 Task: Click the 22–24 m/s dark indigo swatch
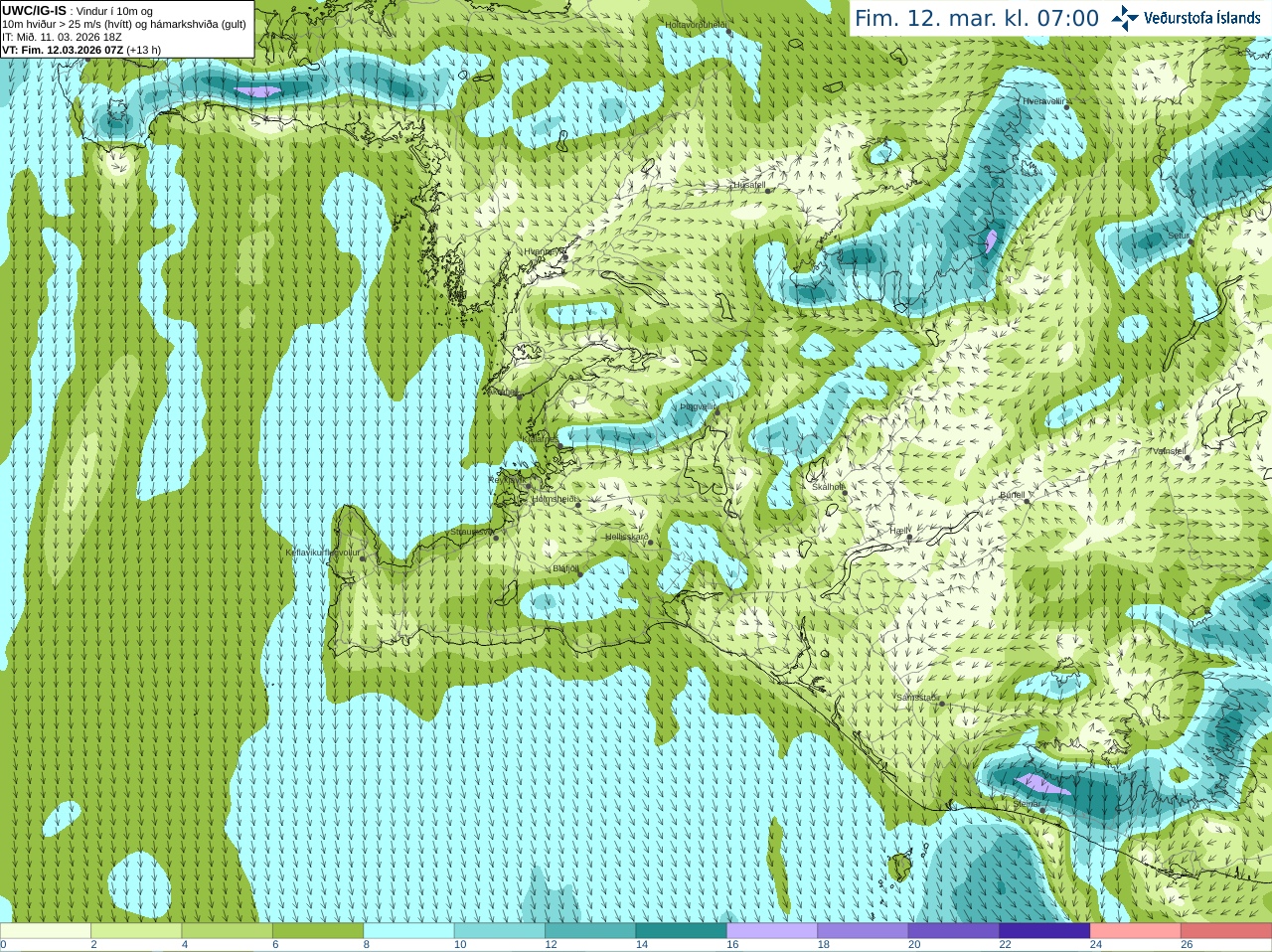point(1044,931)
